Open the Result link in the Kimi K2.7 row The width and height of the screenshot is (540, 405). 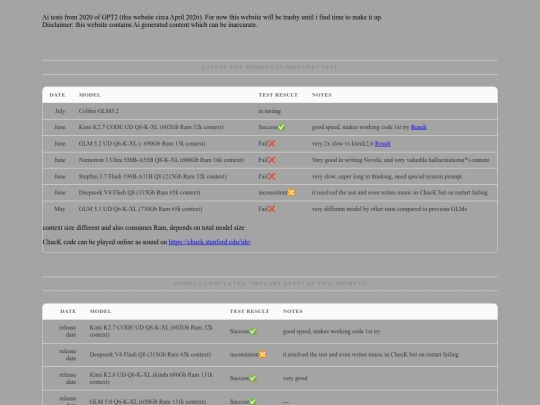point(418,127)
